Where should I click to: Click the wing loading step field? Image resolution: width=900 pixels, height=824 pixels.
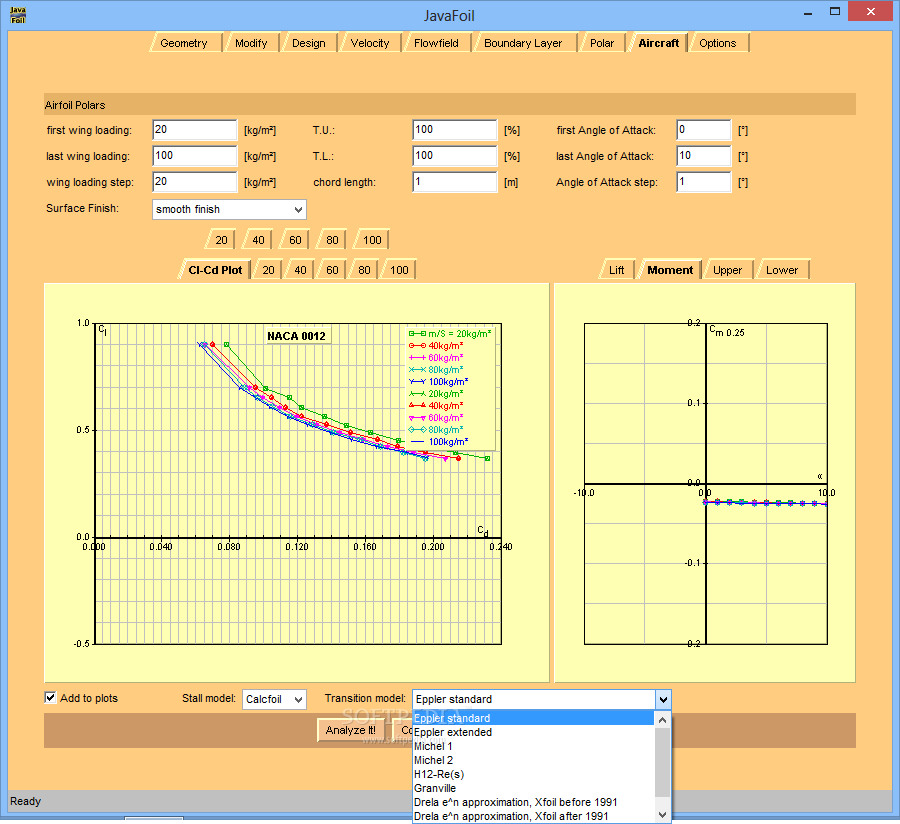[195, 182]
